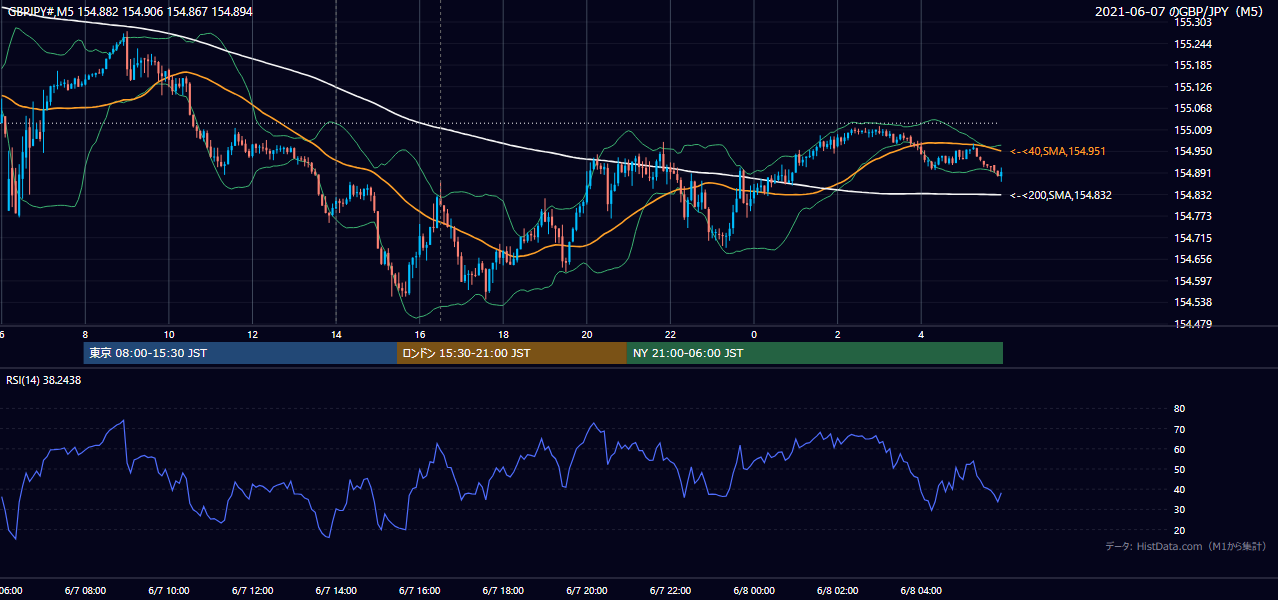The width and height of the screenshot is (1278, 600).
Task: Click the RSI 80 level label
Action: [1180, 409]
